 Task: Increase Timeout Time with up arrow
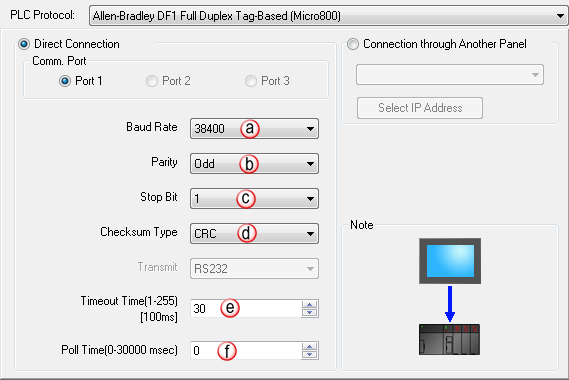tap(310, 305)
